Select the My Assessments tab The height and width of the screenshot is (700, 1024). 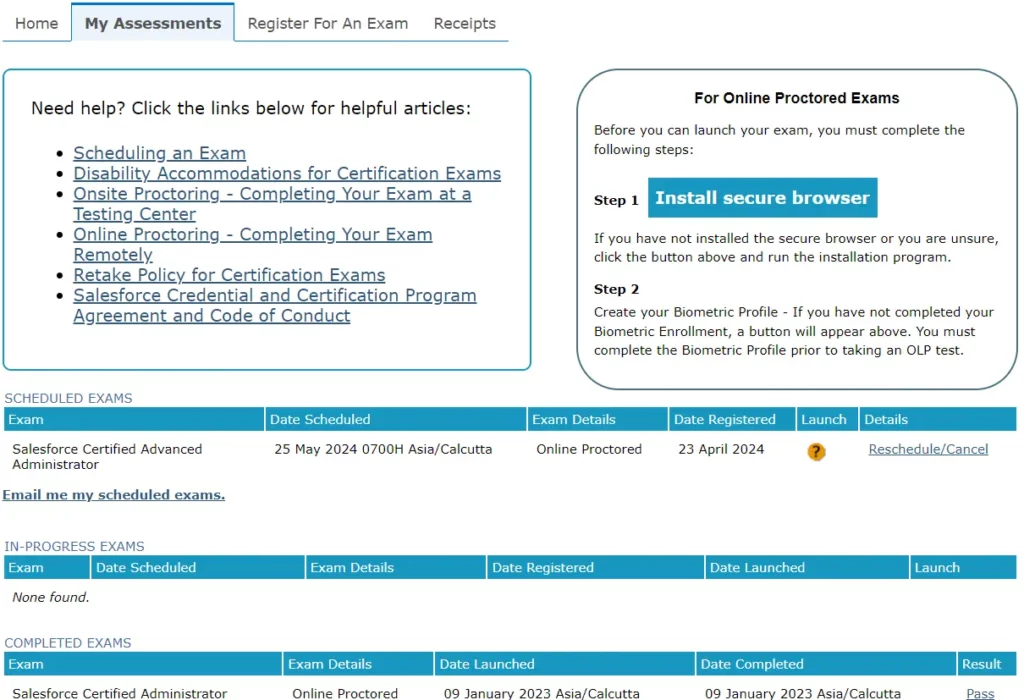click(153, 24)
